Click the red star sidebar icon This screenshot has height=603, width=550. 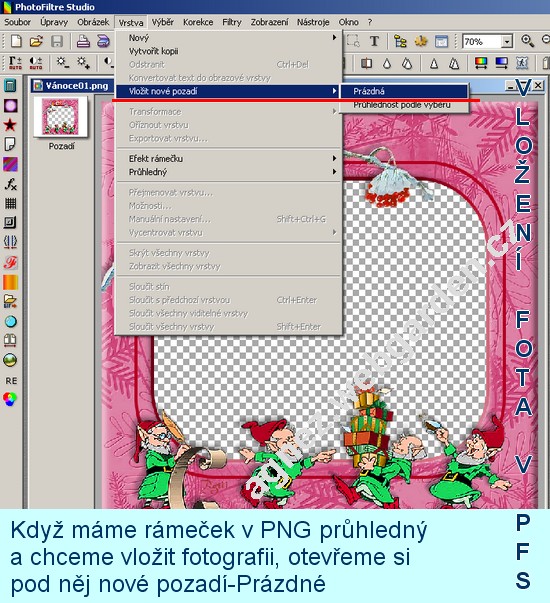(x=10, y=125)
